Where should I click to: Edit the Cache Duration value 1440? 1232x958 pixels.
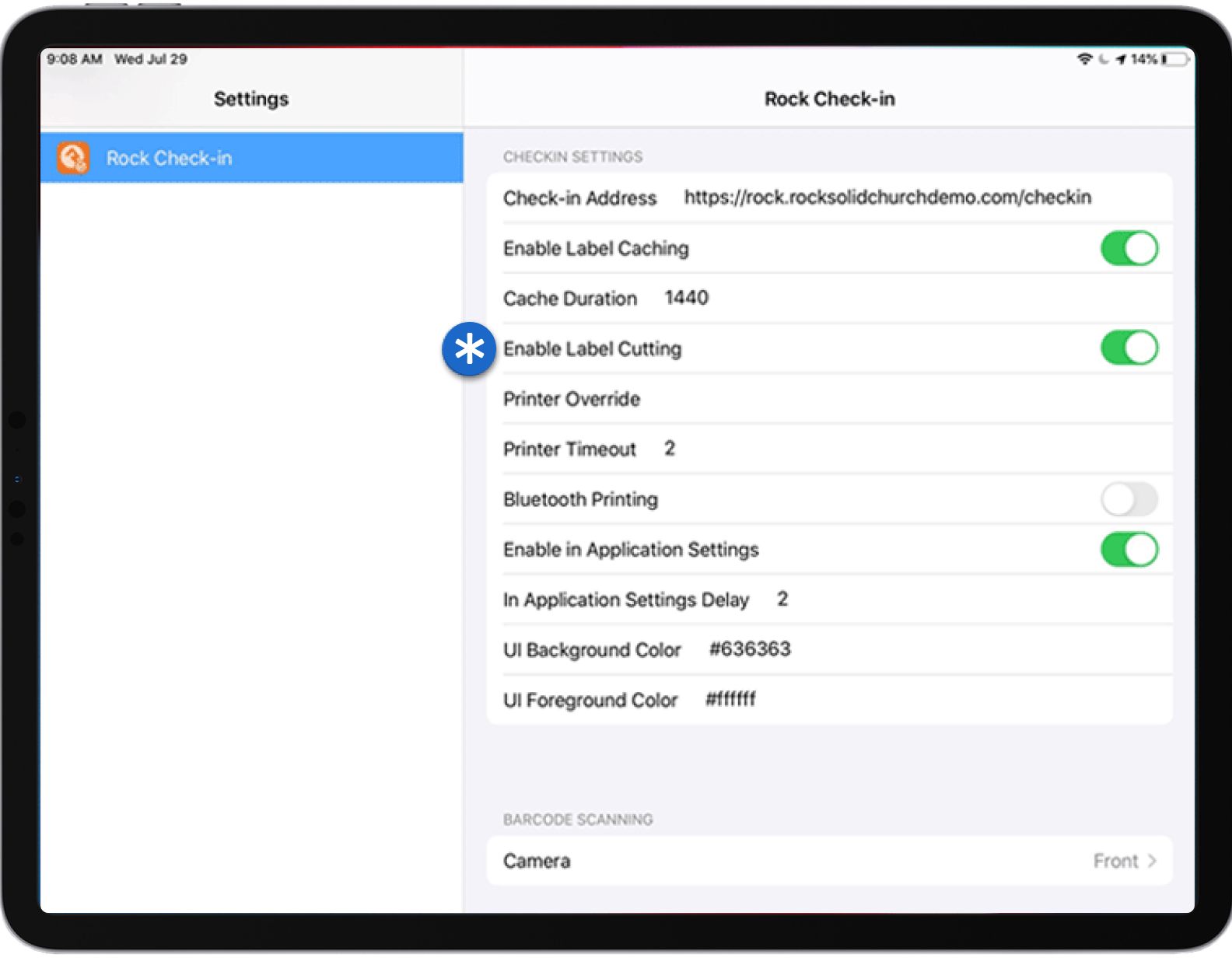click(x=686, y=298)
